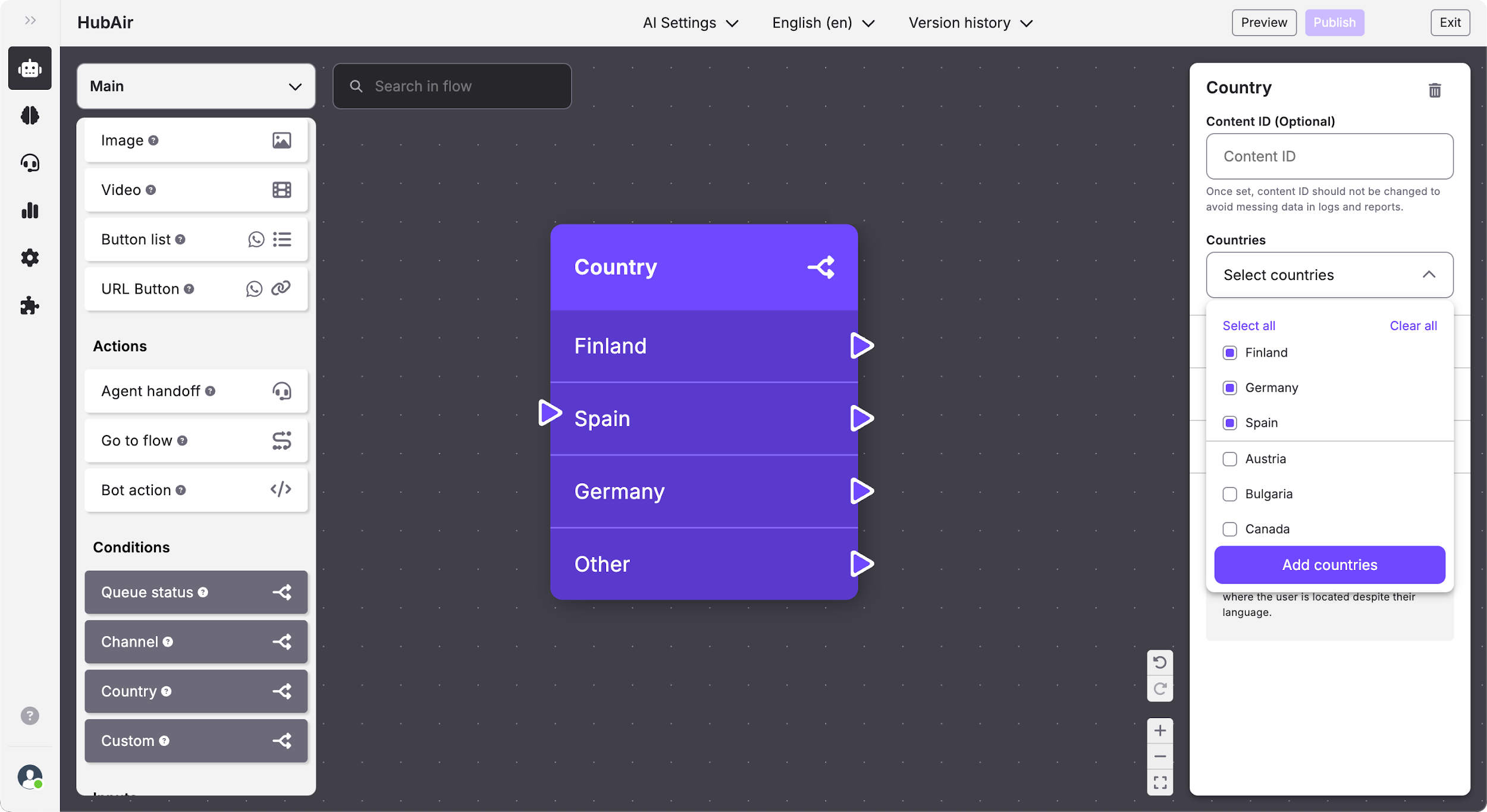Zoom in with the plus icon
Viewport: 1487px width, 812px height.
pyautogui.click(x=1159, y=731)
